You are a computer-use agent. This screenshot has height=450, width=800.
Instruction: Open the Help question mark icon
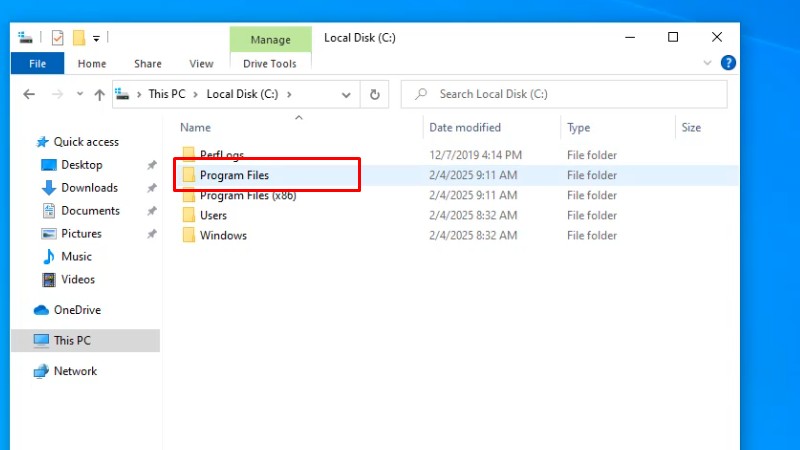click(729, 63)
